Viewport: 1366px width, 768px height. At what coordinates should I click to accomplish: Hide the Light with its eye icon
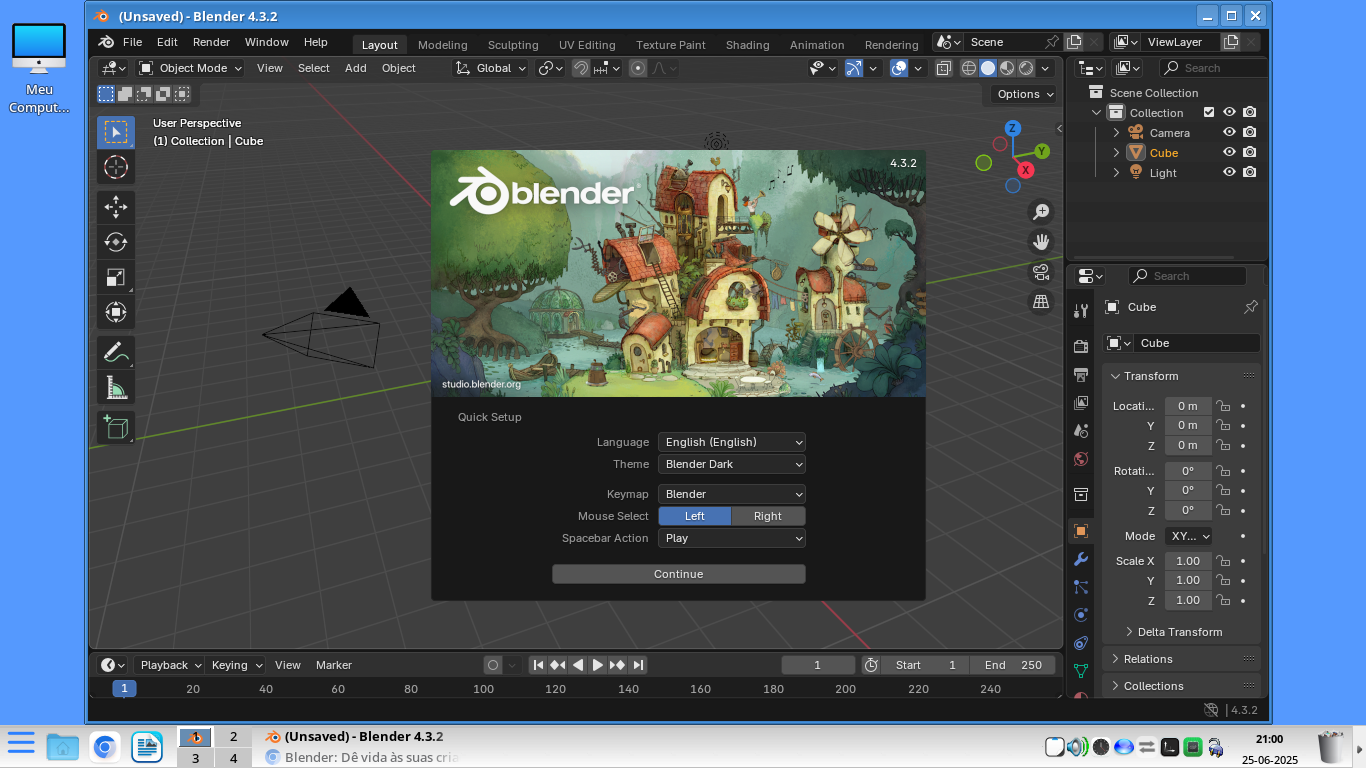(1229, 172)
